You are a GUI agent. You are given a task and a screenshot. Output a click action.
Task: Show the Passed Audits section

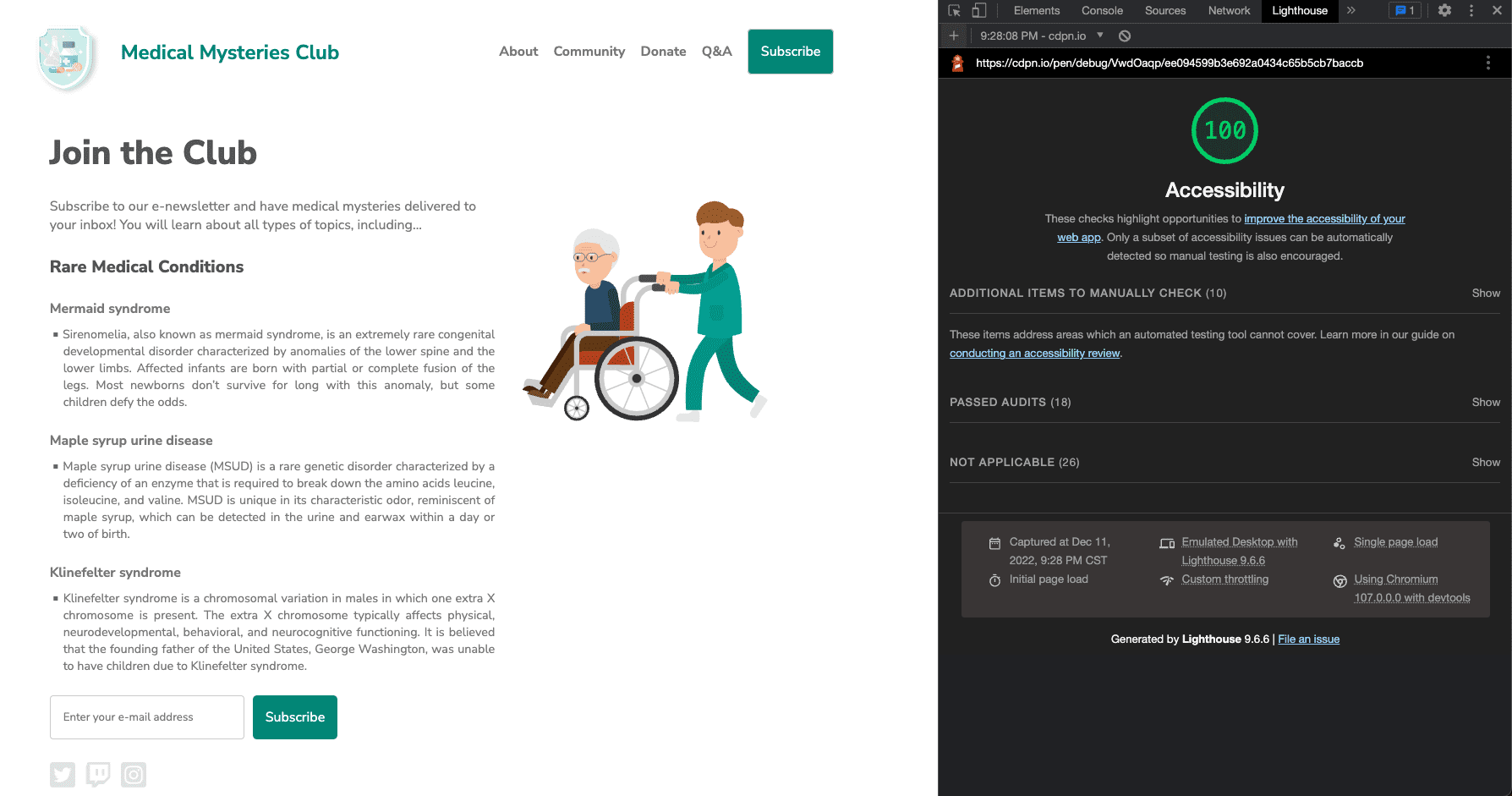[x=1486, y=402]
